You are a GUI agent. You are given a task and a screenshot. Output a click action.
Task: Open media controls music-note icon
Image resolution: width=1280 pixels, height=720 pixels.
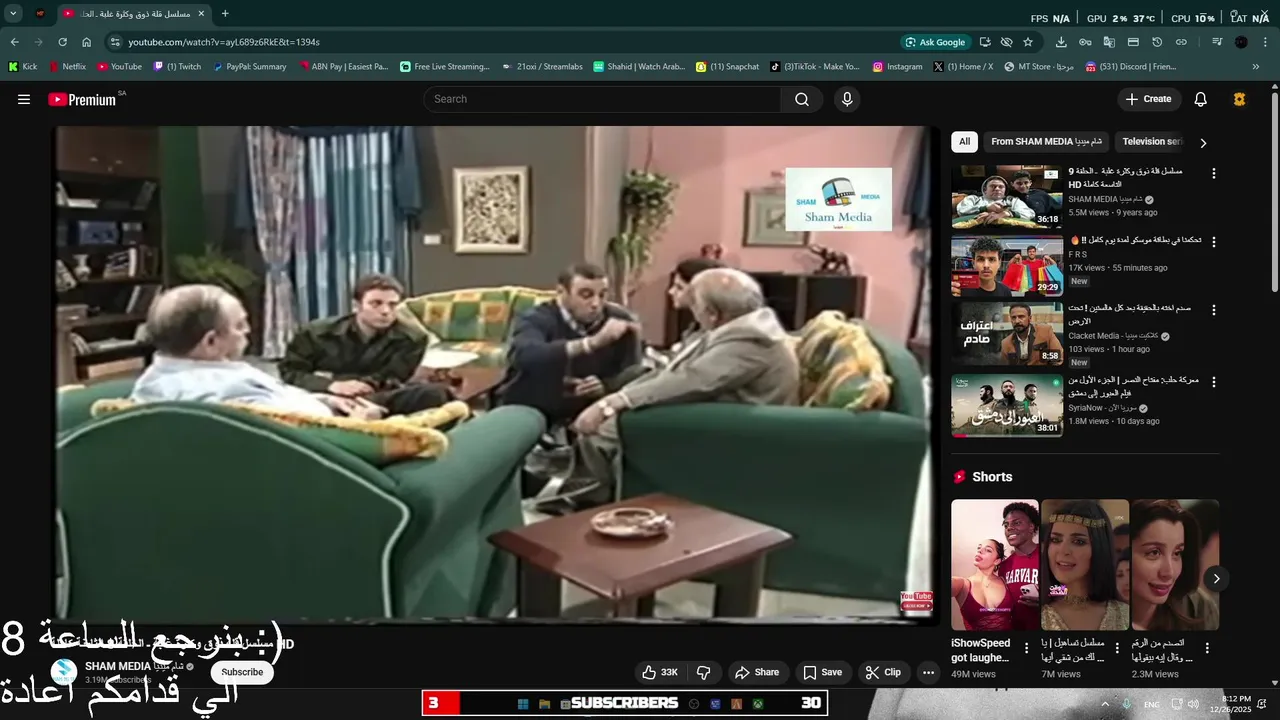click(1217, 42)
